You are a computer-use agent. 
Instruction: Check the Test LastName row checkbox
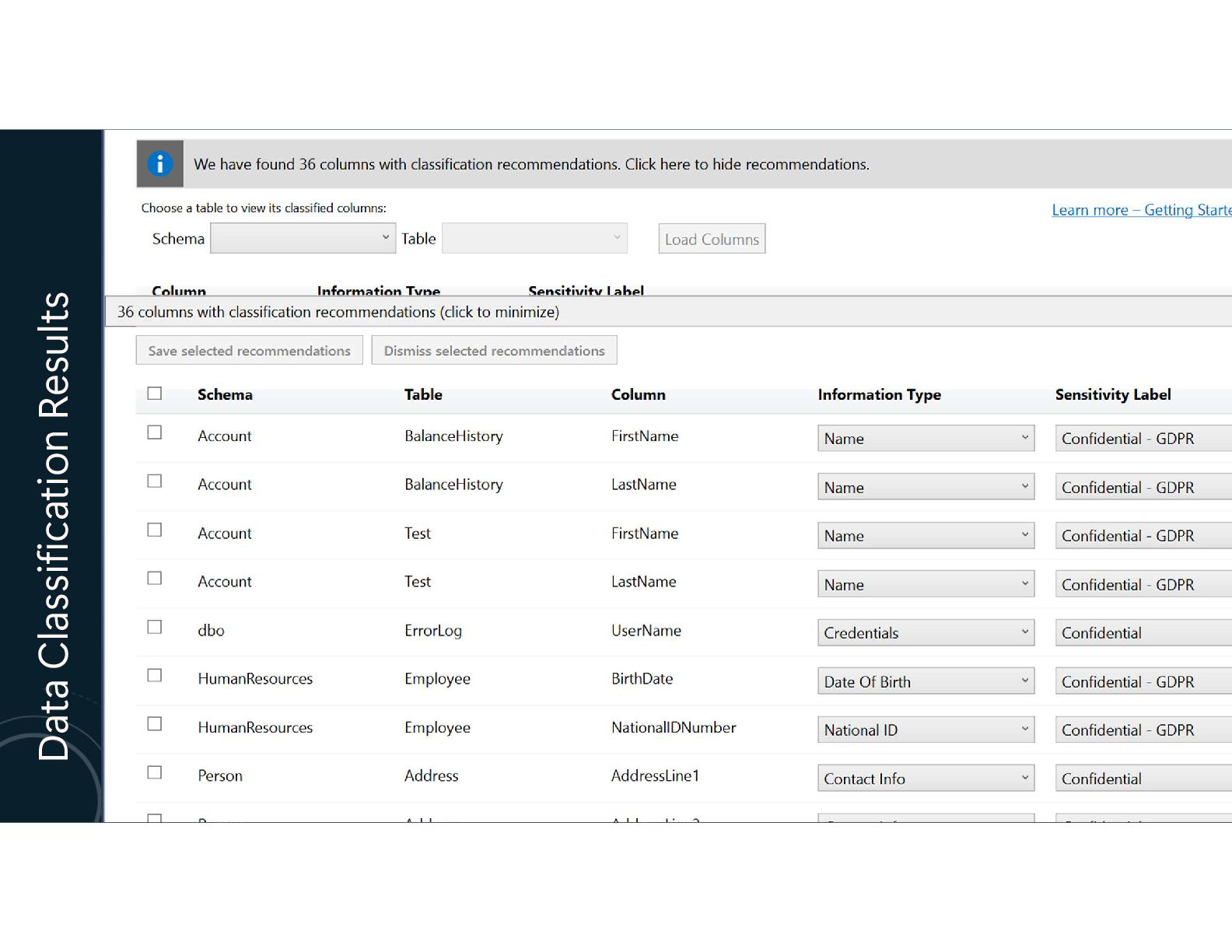pyautogui.click(x=155, y=579)
